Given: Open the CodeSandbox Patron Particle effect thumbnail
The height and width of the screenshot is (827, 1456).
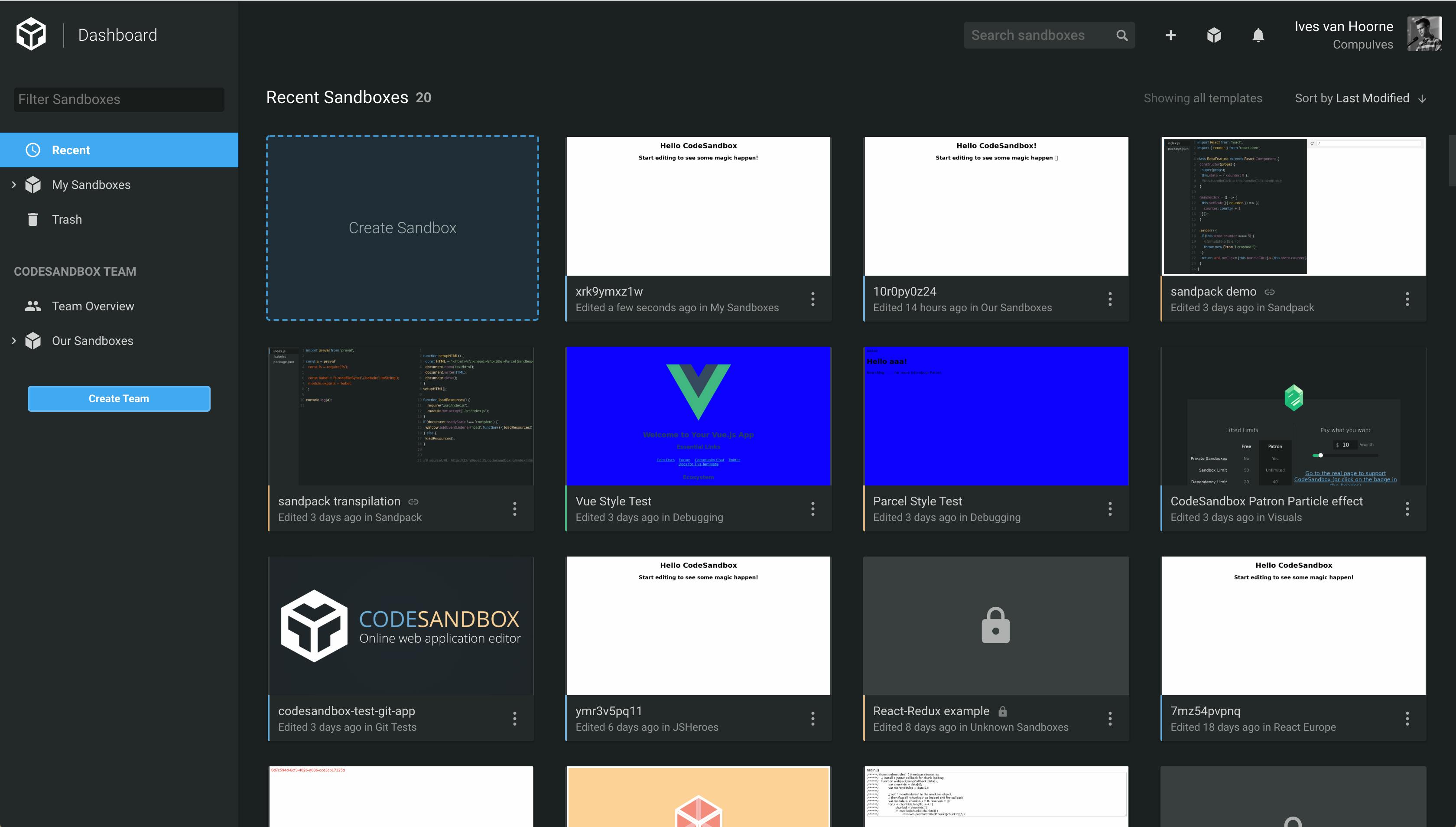Looking at the screenshot, I should tap(1293, 417).
